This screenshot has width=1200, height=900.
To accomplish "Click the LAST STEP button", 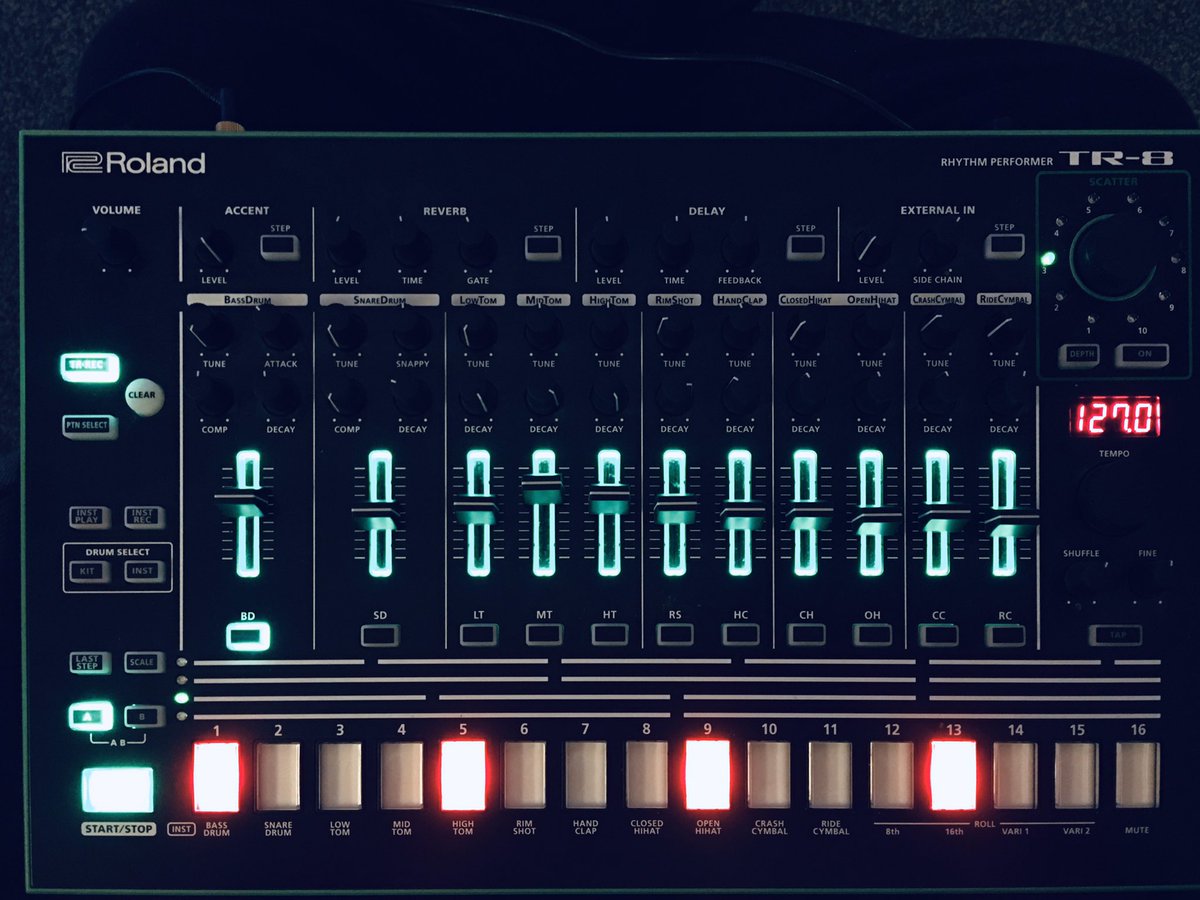I will pyautogui.click(x=89, y=662).
